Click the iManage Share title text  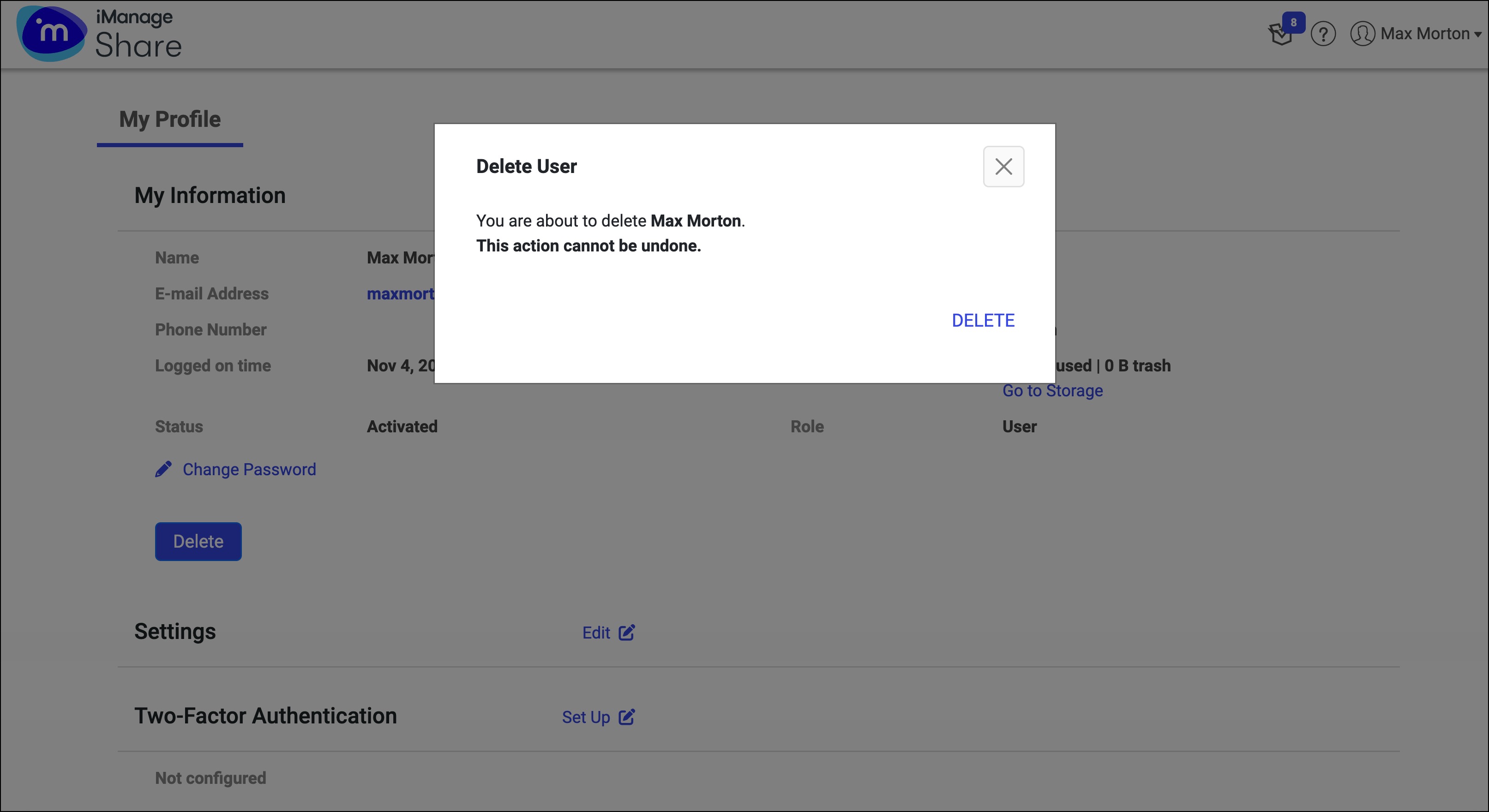pyautogui.click(x=138, y=35)
